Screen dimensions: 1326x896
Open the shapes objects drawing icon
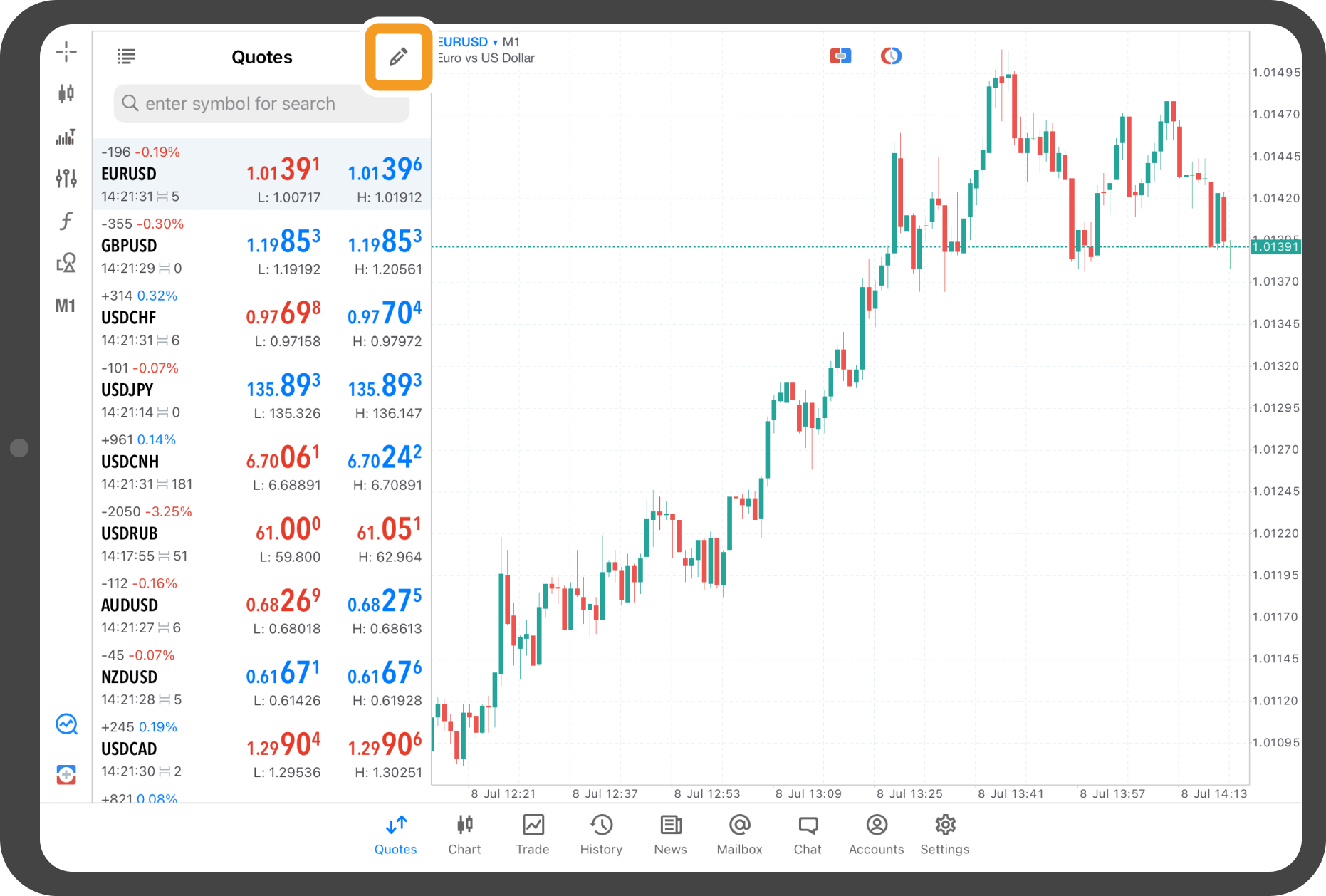66,263
